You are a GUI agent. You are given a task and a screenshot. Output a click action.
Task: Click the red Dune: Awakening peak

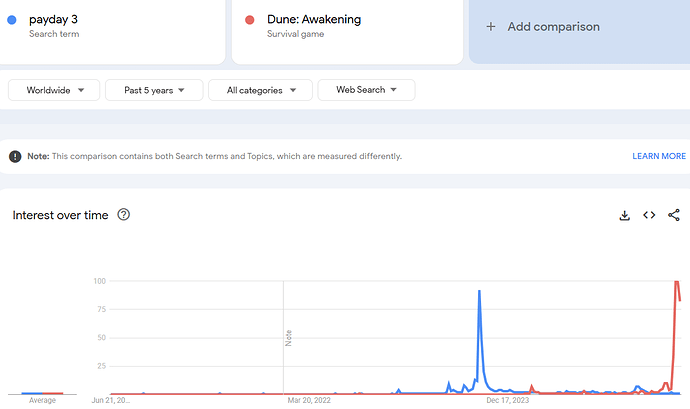click(677, 282)
